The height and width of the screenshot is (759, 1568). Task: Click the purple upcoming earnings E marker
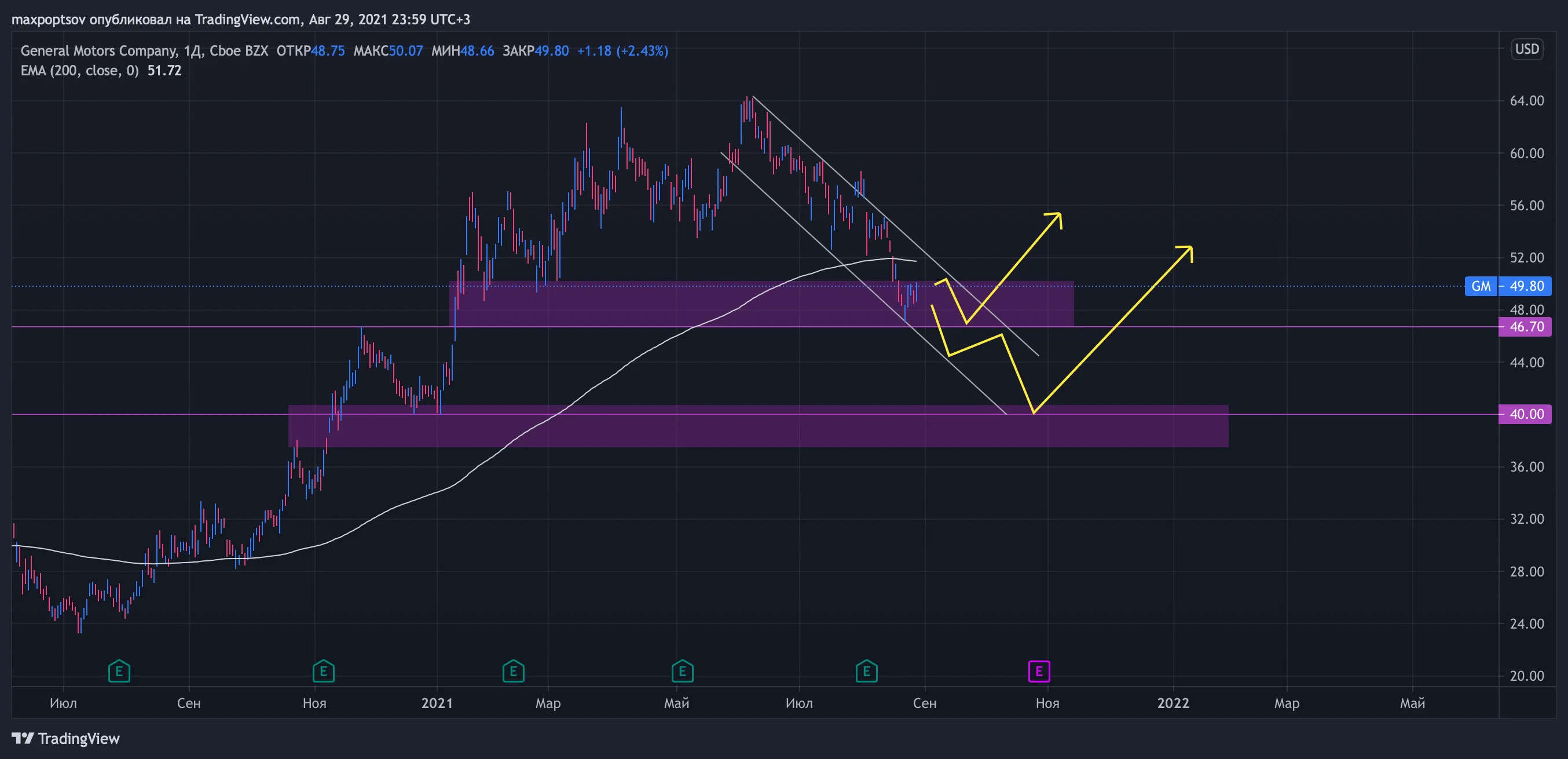click(x=1039, y=672)
